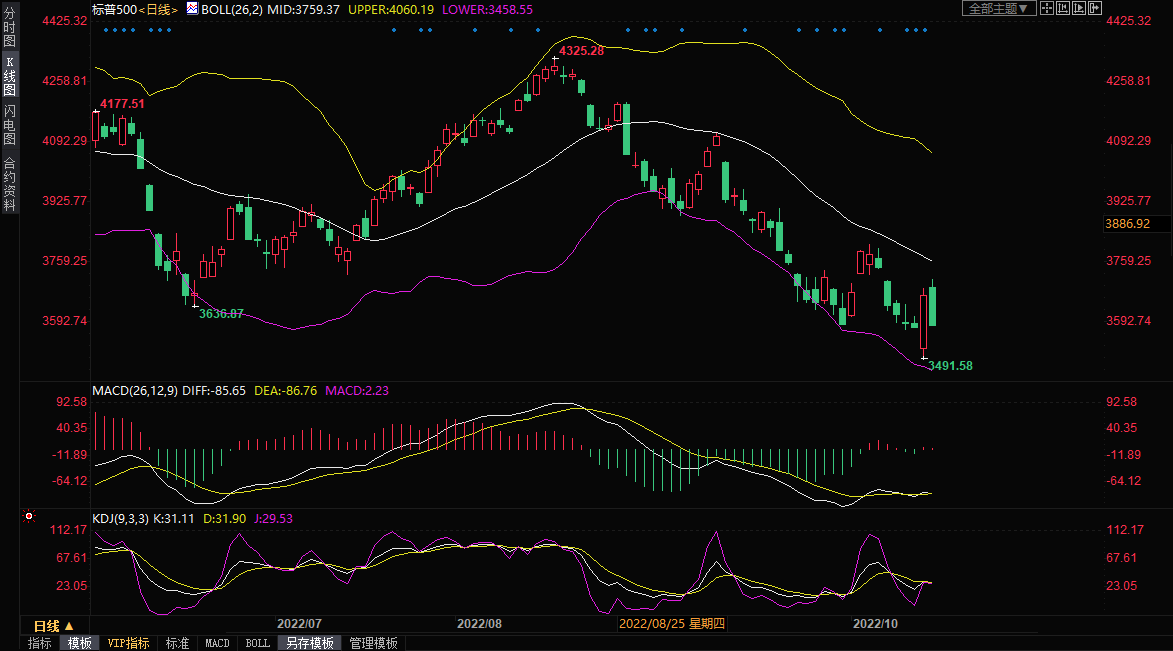Click the measure range icon in top toolbar
1173x651 pixels.
pyautogui.click(x=1062, y=8)
